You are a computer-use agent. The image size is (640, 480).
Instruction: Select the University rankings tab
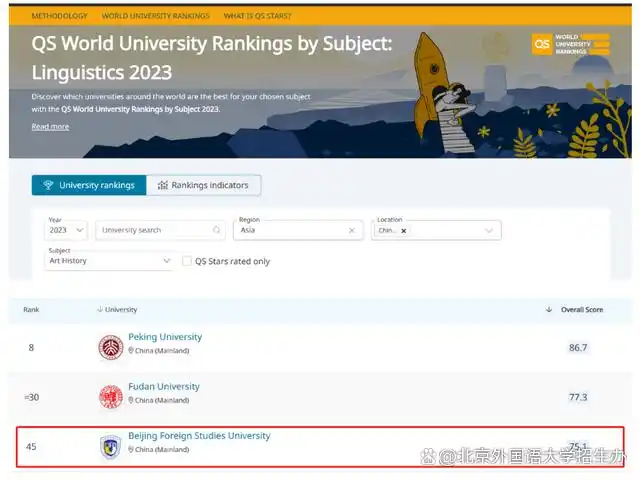click(x=89, y=185)
